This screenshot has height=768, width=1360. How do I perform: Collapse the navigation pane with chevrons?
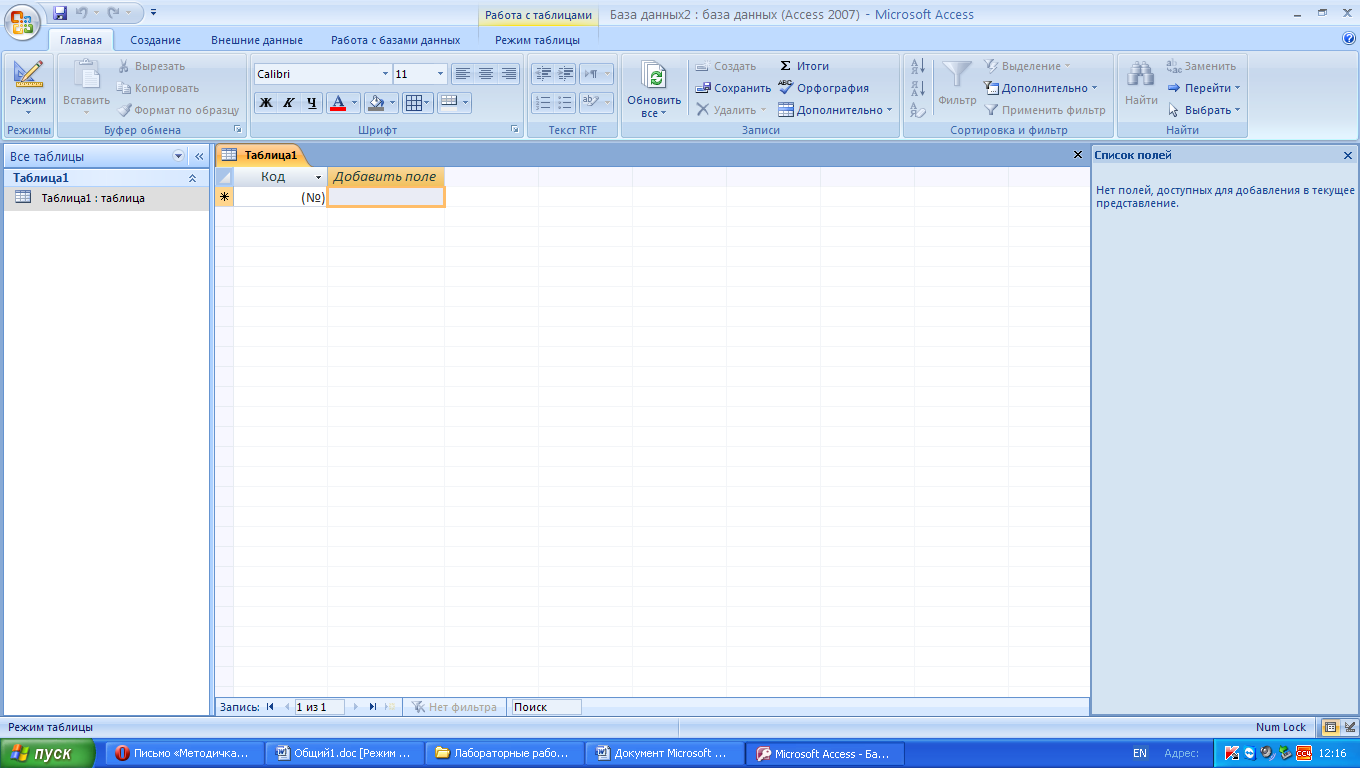point(198,156)
